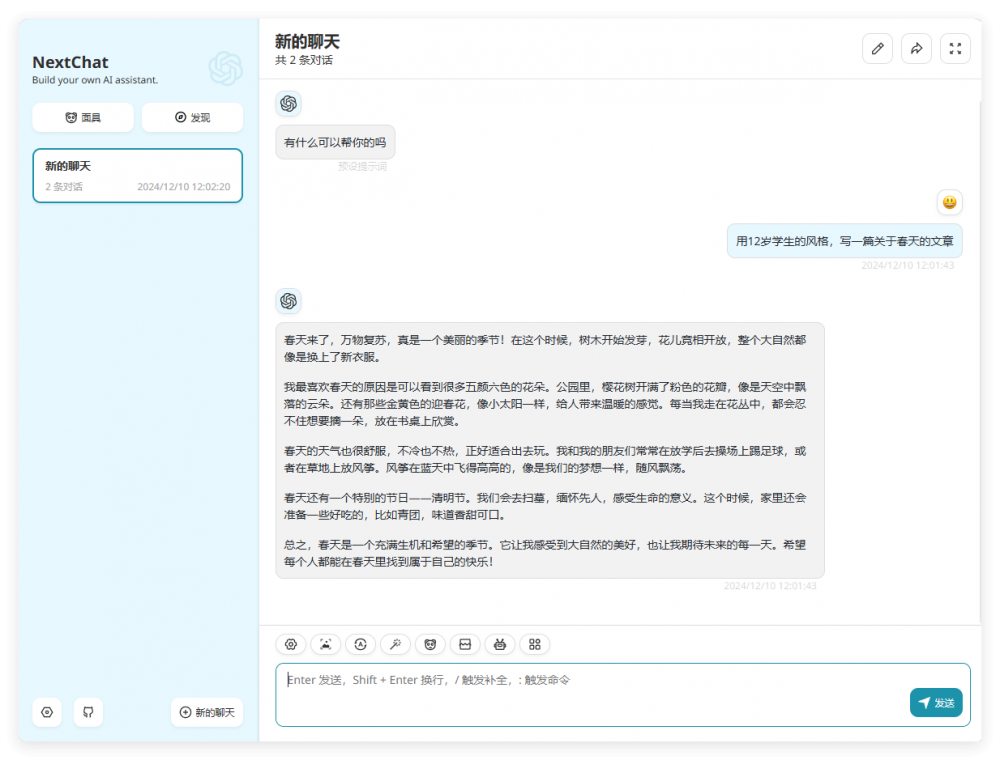Open chat settings hexagon icon above input
Screen dimensions: 1000x760
pyautogui.click(x=291, y=645)
